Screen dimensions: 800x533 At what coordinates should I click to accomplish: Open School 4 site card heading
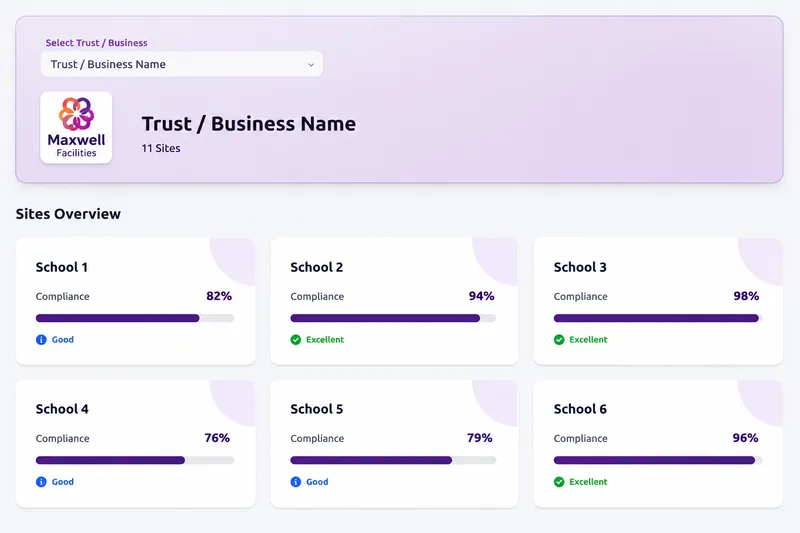[x=62, y=409]
